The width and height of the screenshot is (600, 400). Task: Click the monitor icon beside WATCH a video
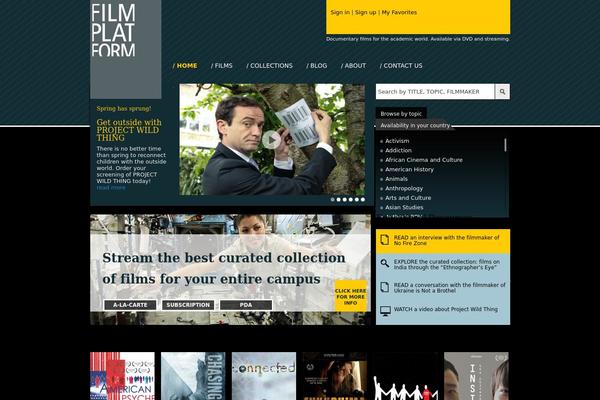(385, 310)
